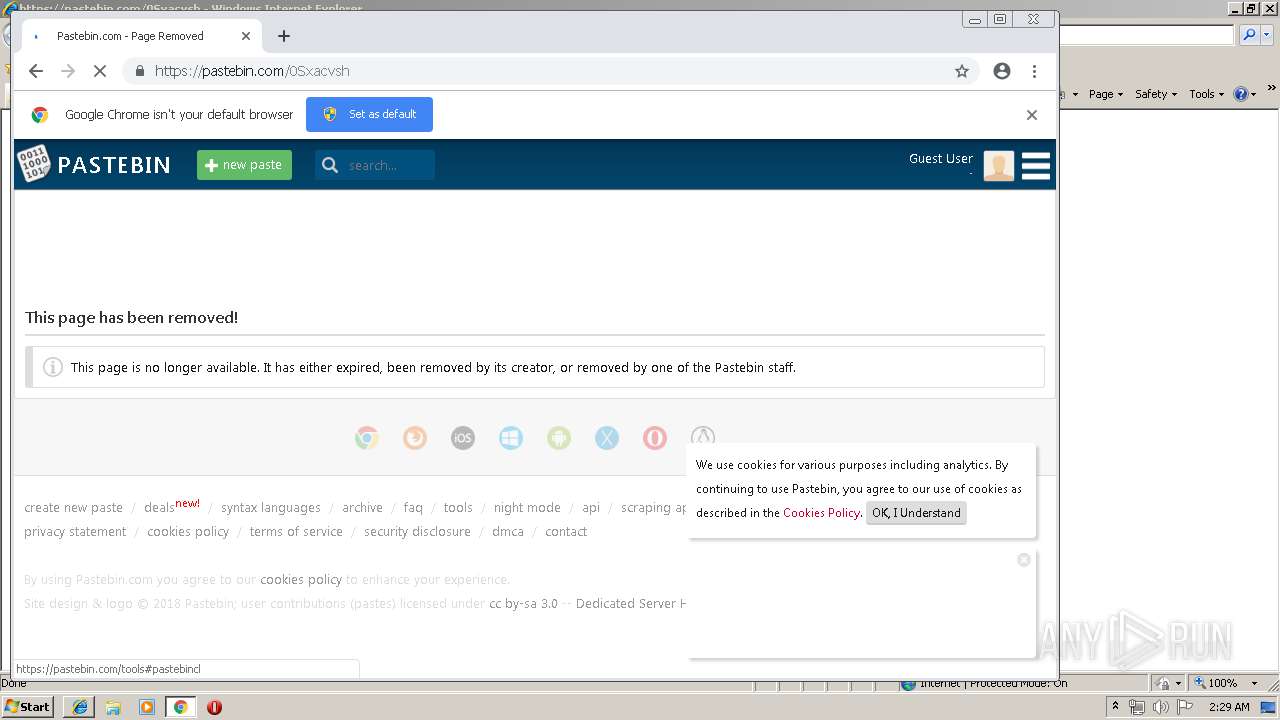Open the Pastebin hamburger menu
This screenshot has width=1280, height=720.
1036,166
